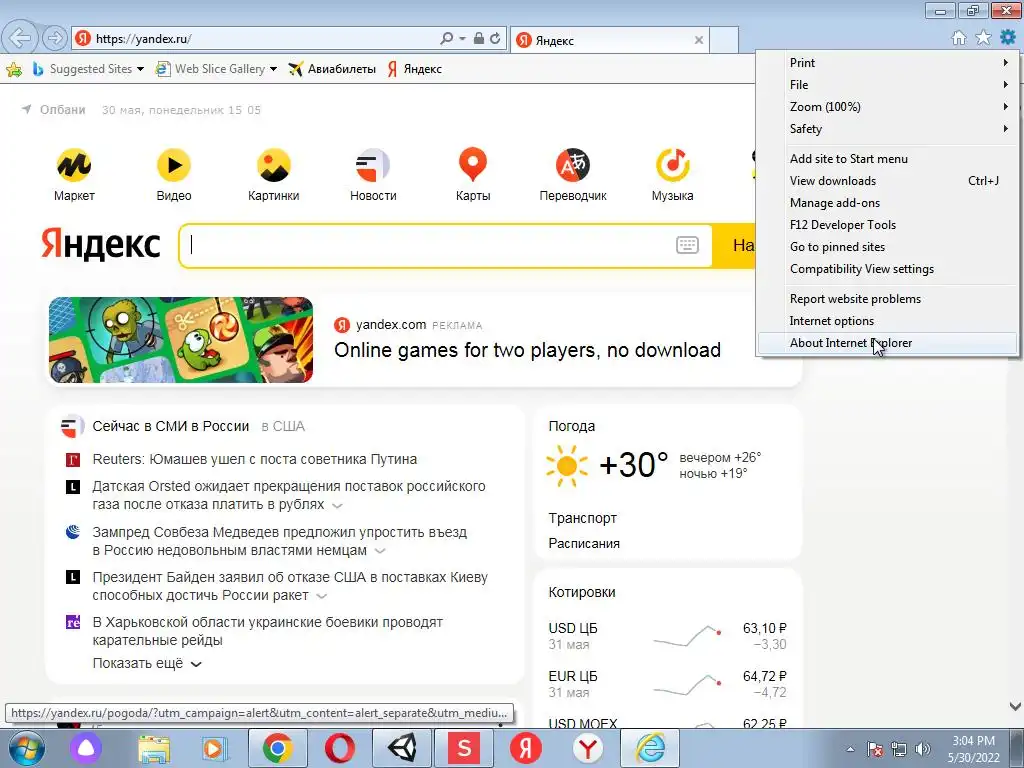Open Yandex Market icon
This screenshot has width=1024, height=768.
[74, 165]
